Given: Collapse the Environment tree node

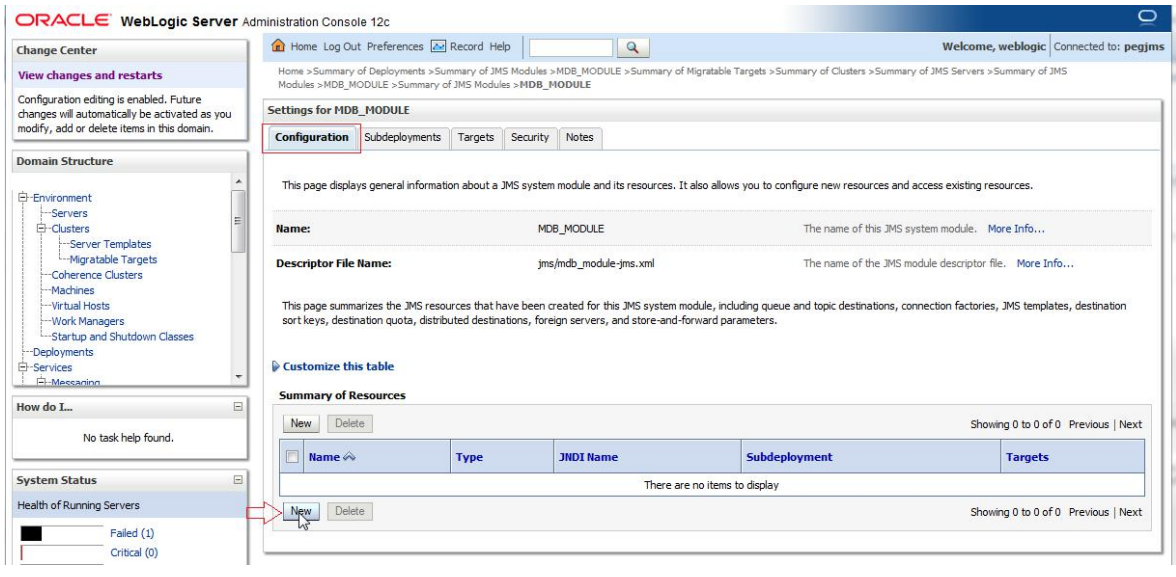Looking at the screenshot, I should point(24,198).
